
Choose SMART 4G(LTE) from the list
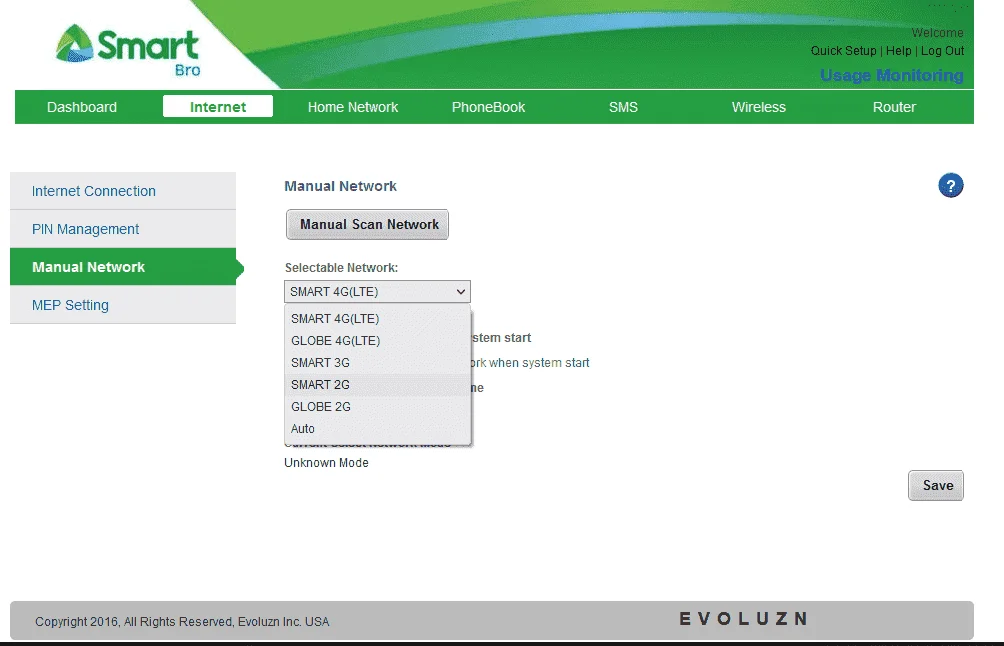click(378, 319)
